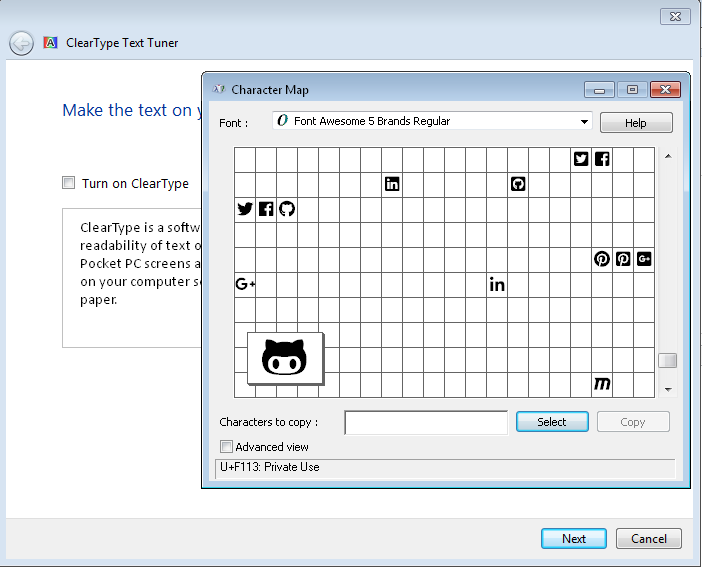The height and width of the screenshot is (567, 702).
Task: Minimize the Character Map window
Action: coord(599,90)
